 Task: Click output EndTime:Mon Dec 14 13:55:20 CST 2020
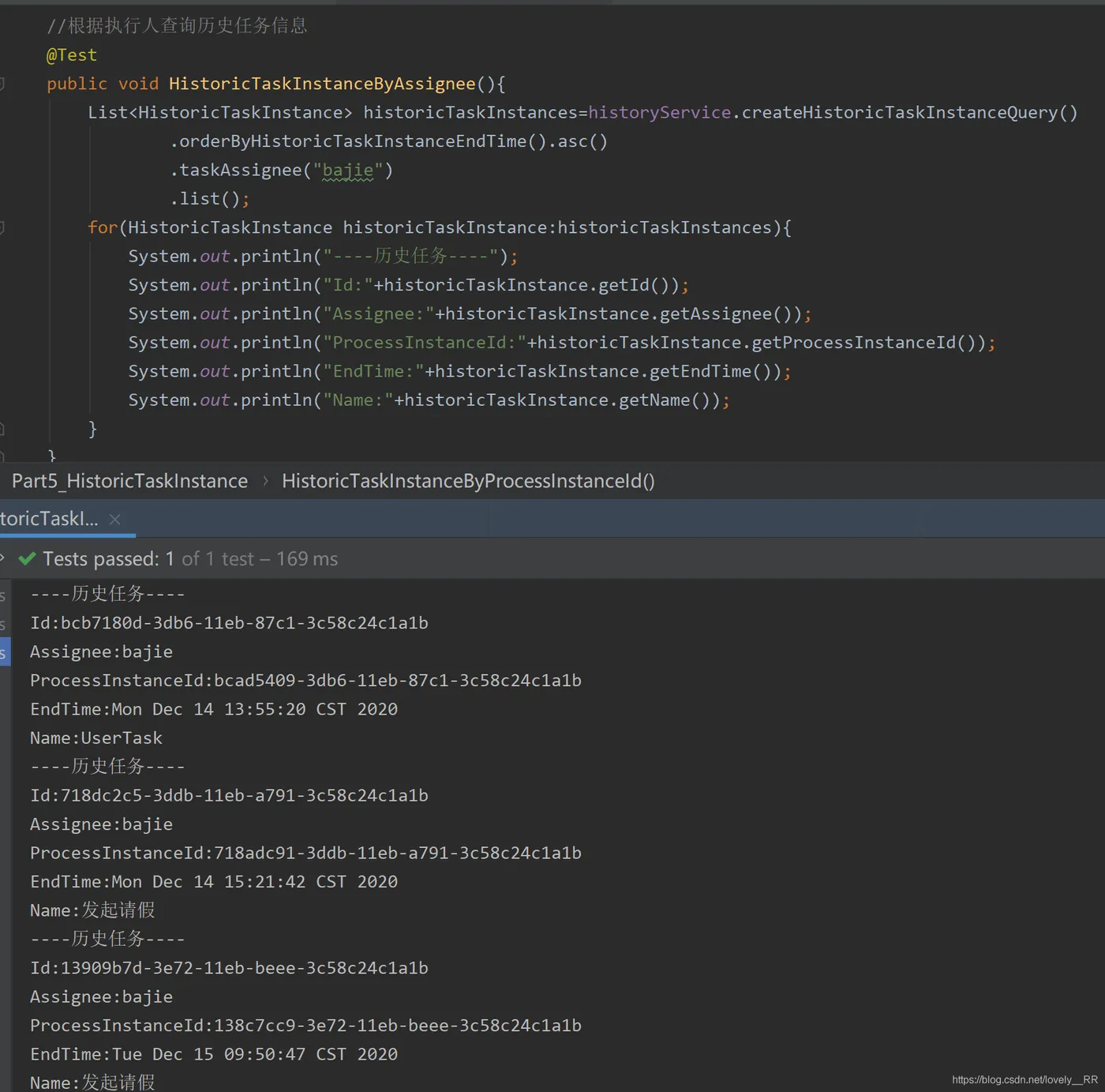[x=214, y=709]
